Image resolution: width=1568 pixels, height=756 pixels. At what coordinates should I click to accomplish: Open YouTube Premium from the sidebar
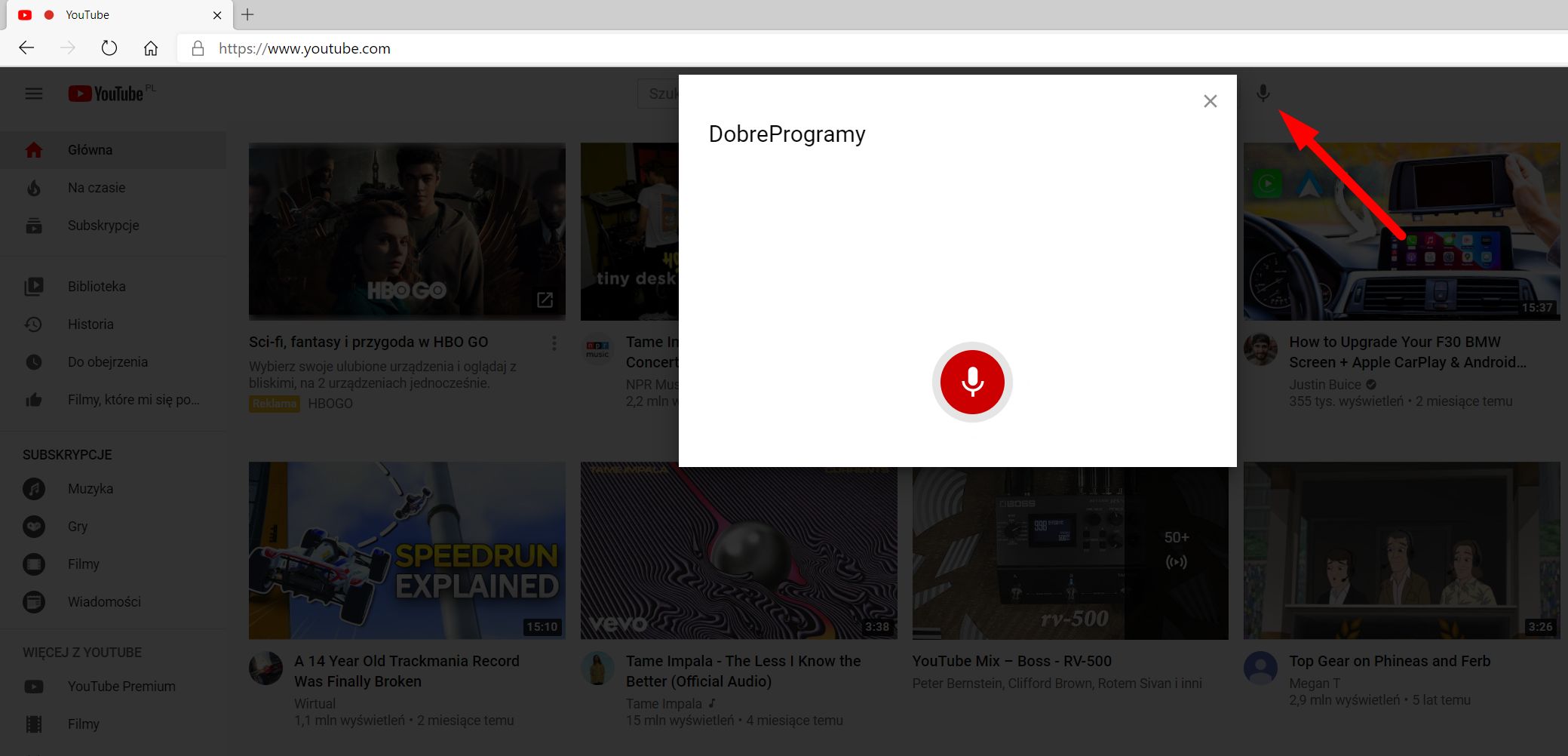click(121, 686)
